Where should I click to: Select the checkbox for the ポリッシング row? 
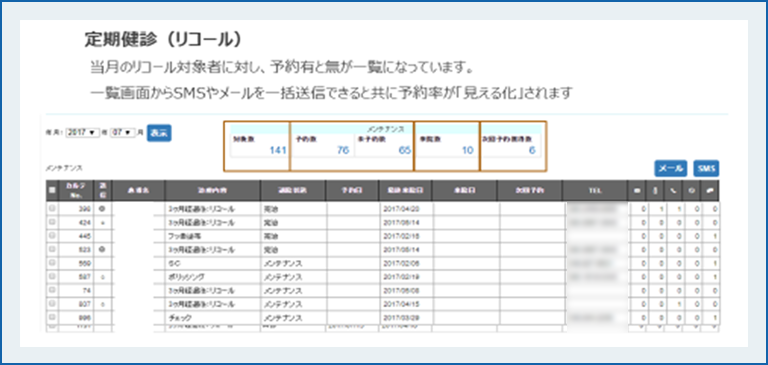click(x=52, y=277)
